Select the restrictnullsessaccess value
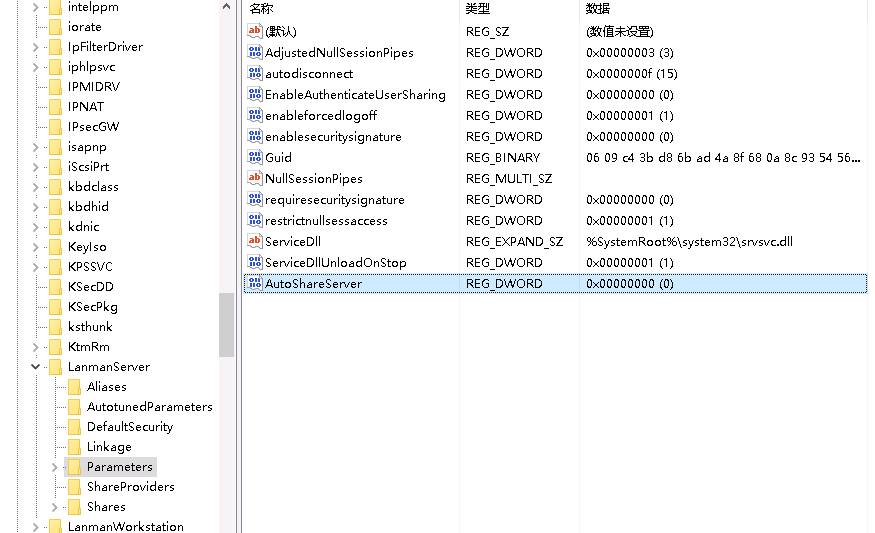 tap(326, 221)
